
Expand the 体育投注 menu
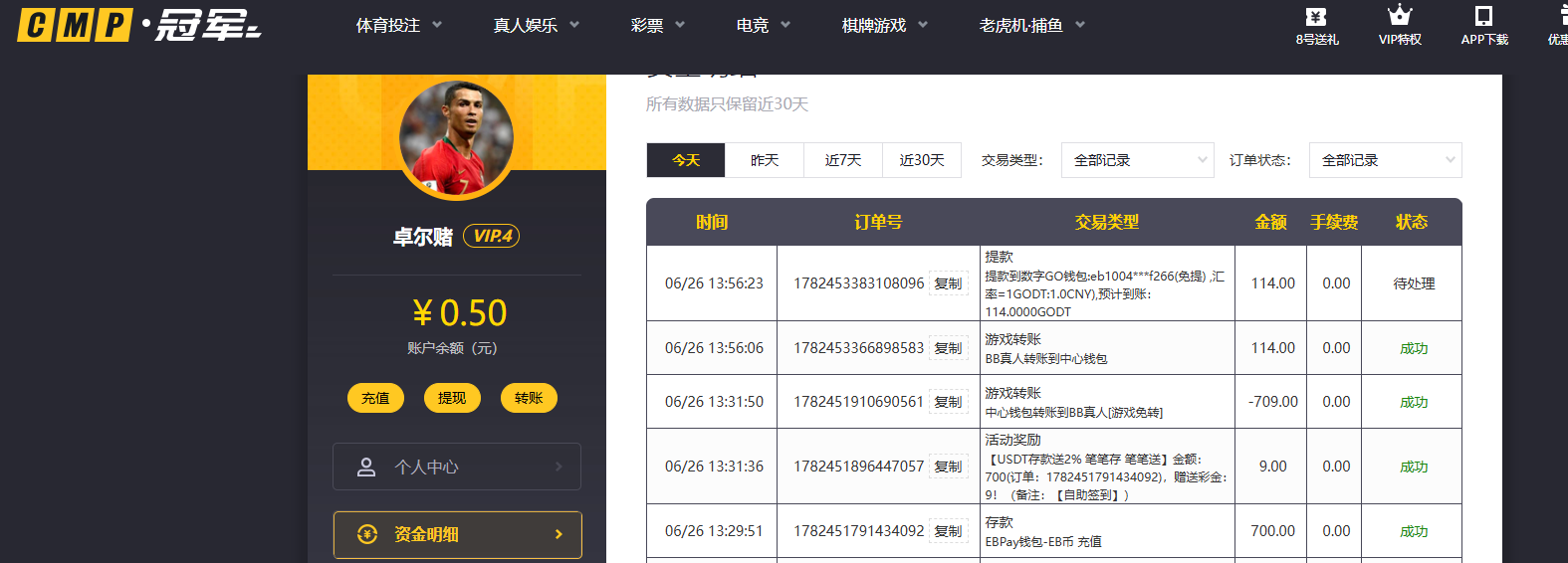pyautogui.click(x=398, y=25)
